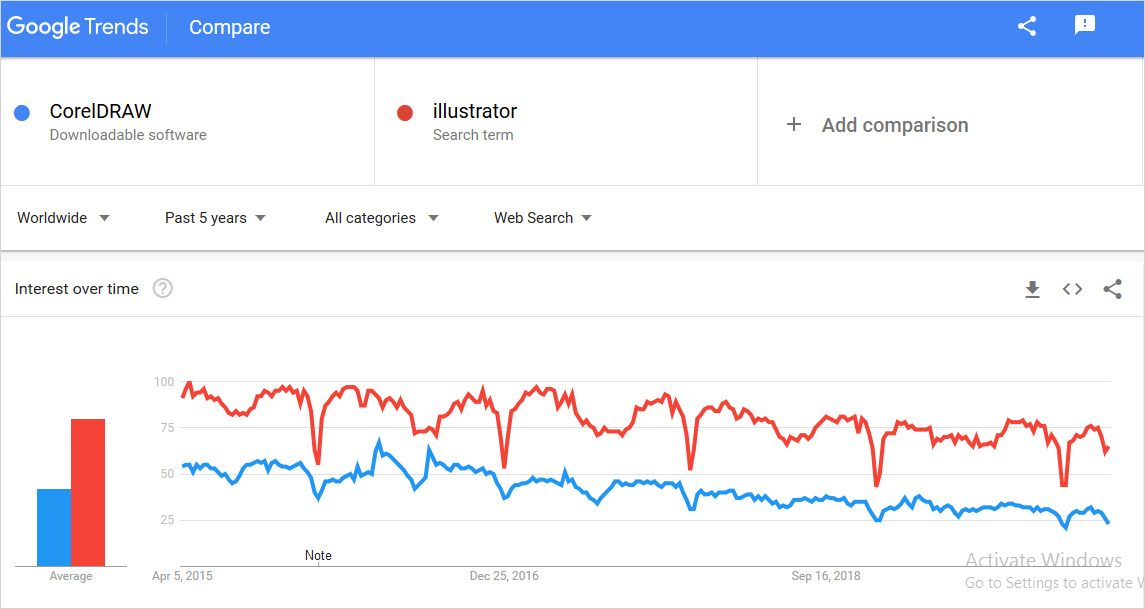The width and height of the screenshot is (1145, 609).
Task: Click the Google Trends logo
Action: [x=77, y=27]
